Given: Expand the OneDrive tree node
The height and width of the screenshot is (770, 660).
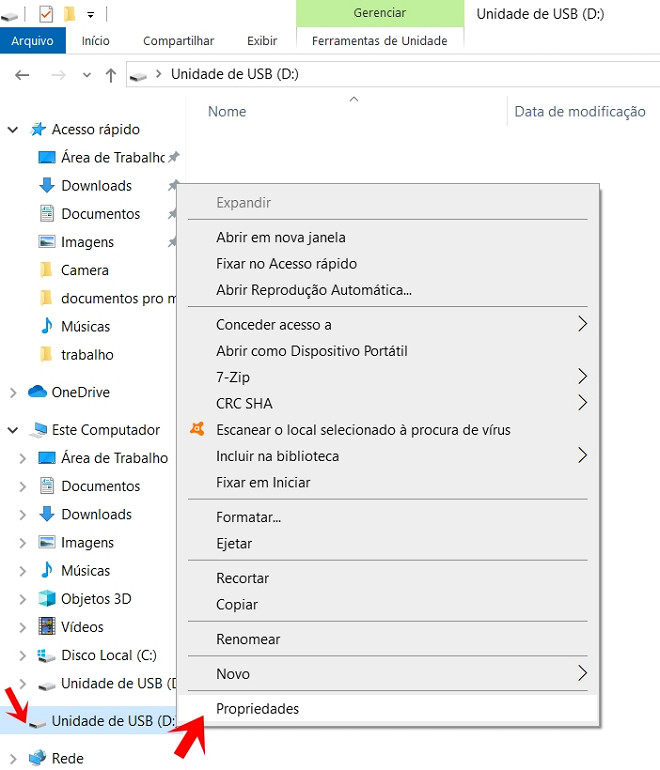Looking at the screenshot, I should pyautogui.click(x=13, y=392).
